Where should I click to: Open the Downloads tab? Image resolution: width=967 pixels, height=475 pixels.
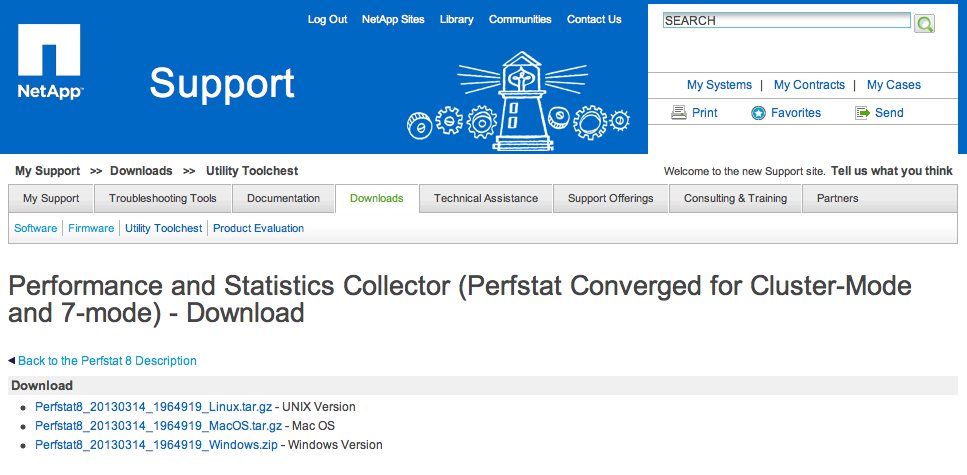pos(377,198)
